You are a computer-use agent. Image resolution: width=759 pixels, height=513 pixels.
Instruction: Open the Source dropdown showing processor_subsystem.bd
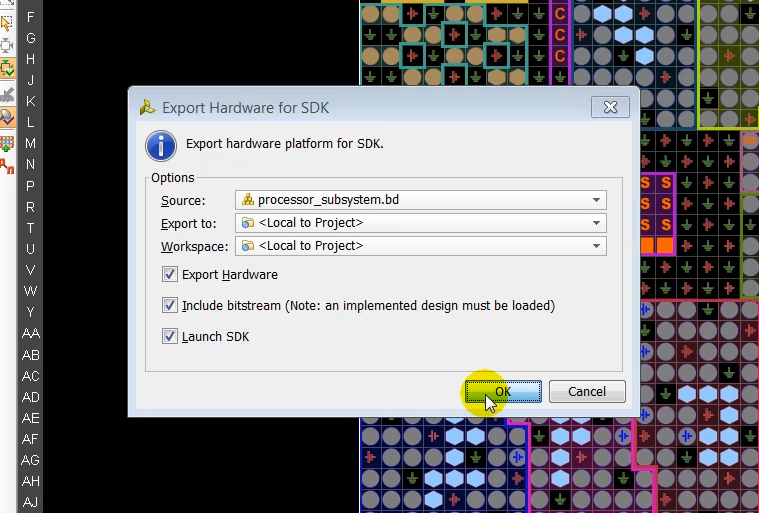[x=421, y=200]
